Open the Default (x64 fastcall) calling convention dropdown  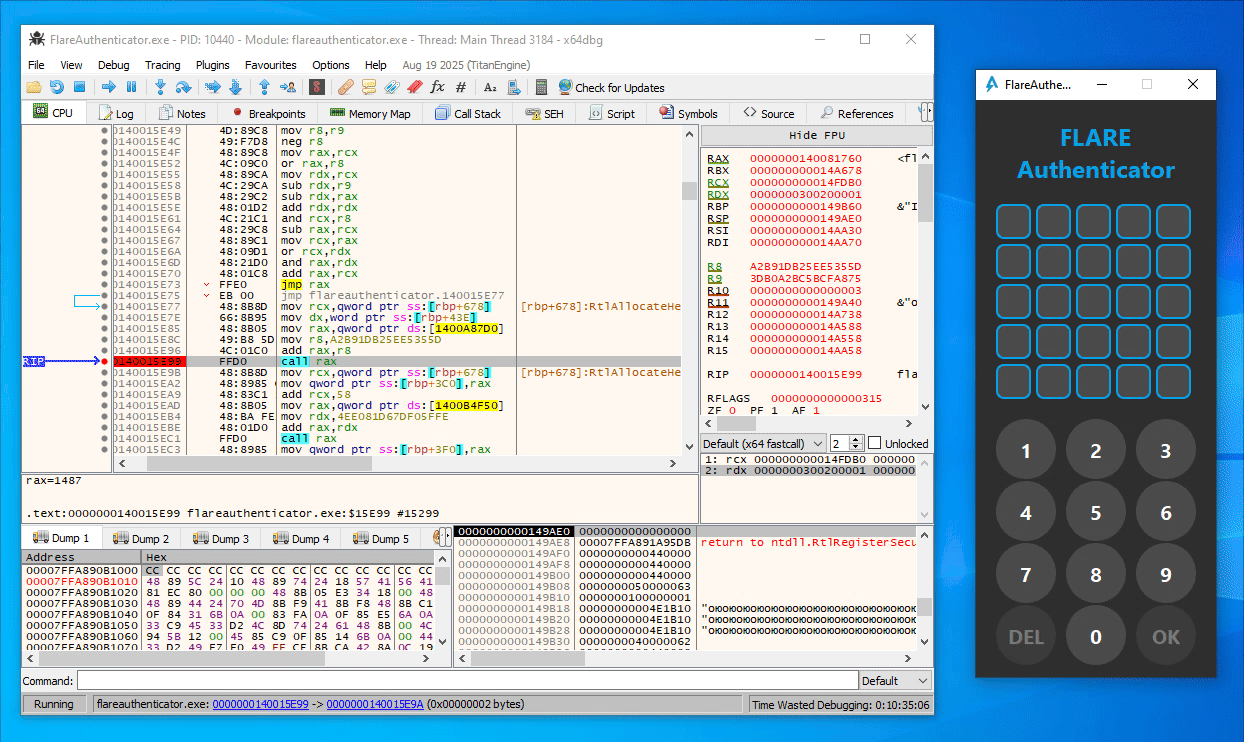point(764,443)
